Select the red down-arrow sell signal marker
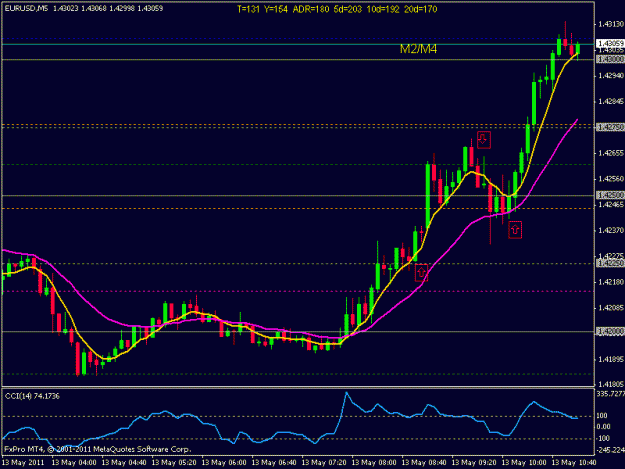 (x=483, y=140)
